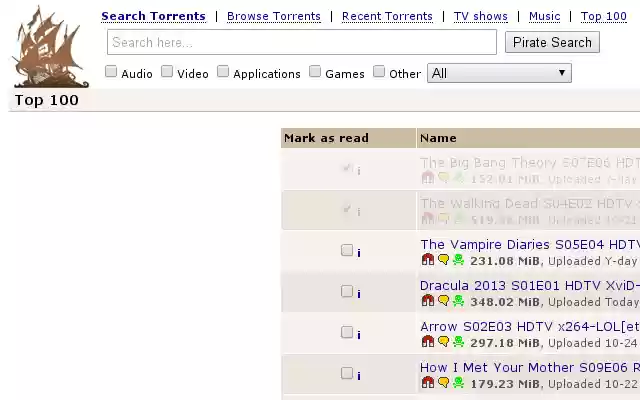Mark How I Met Your Mother S09E06 as read
Viewport: 640px width, 400px height.
pos(347,373)
